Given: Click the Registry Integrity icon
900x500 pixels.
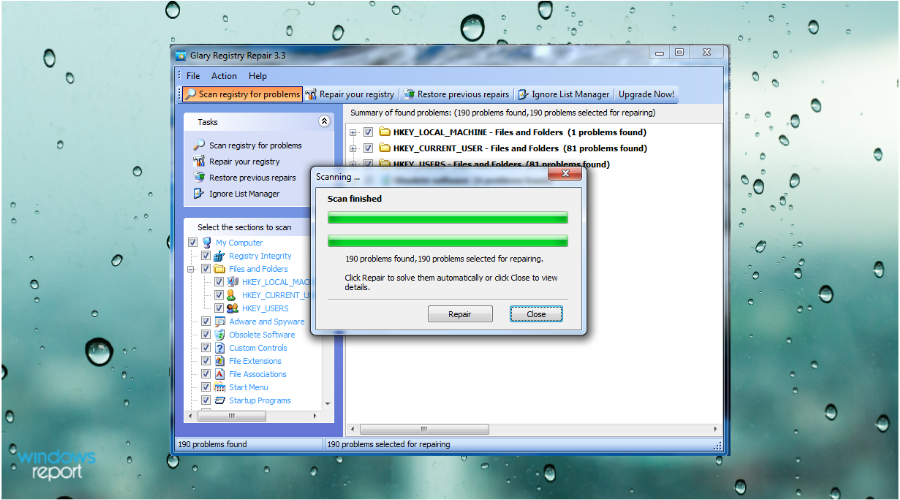Looking at the screenshot, I should tap(219, 256).
